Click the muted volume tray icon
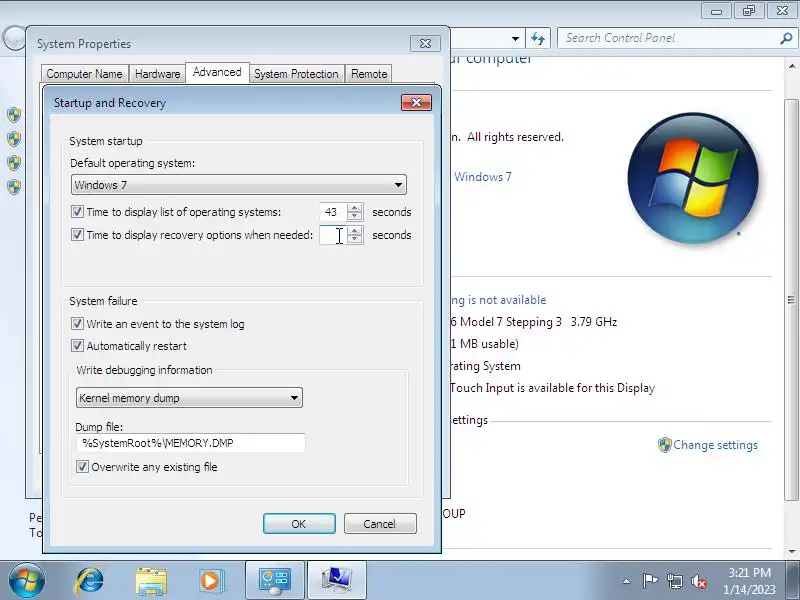Screen dimensions: 800x600 click(x=699, y=581)
